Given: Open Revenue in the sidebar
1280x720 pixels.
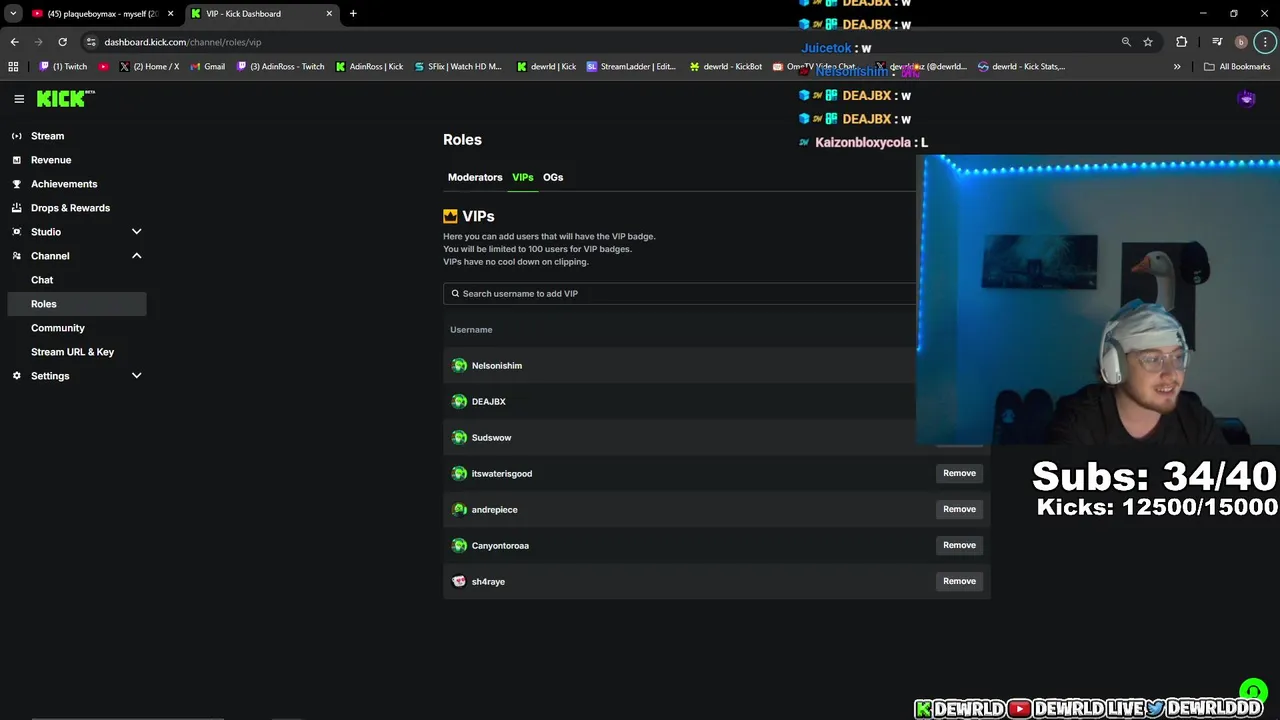Looking at the screenshot, I should (x=51, y=160).
